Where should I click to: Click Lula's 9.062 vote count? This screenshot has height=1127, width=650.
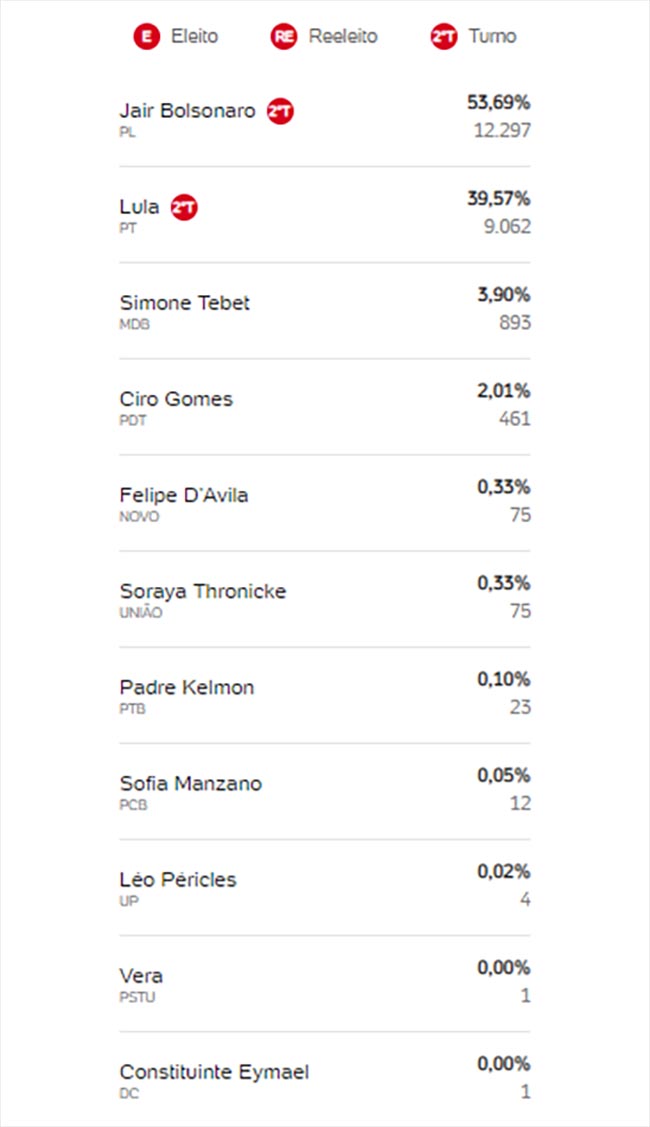point(507,226)
